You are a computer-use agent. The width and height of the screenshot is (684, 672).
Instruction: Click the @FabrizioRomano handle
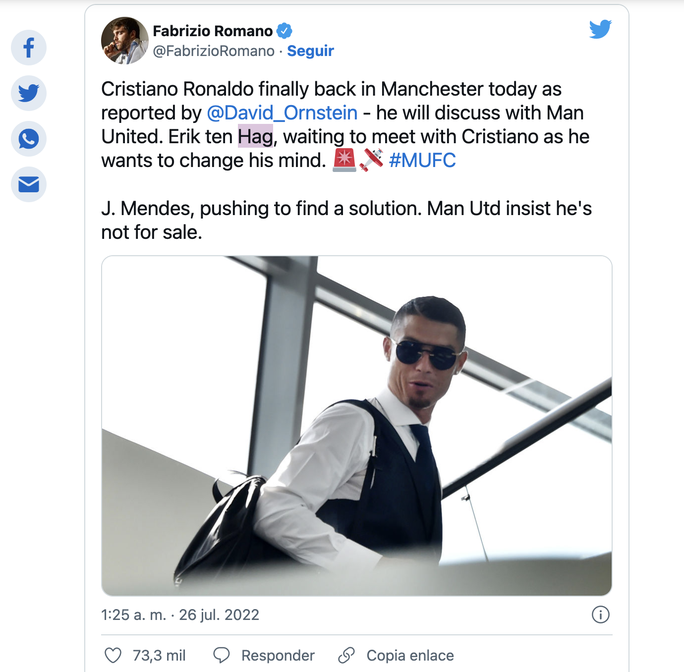pyautogui.click(x=213, y=51)
